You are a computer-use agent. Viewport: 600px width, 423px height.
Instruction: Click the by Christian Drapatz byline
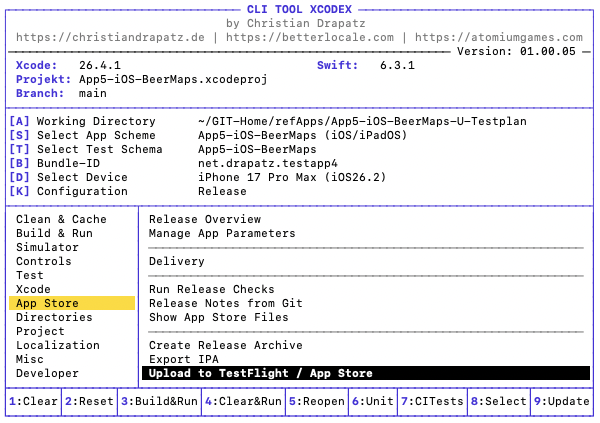pos(296,23)
